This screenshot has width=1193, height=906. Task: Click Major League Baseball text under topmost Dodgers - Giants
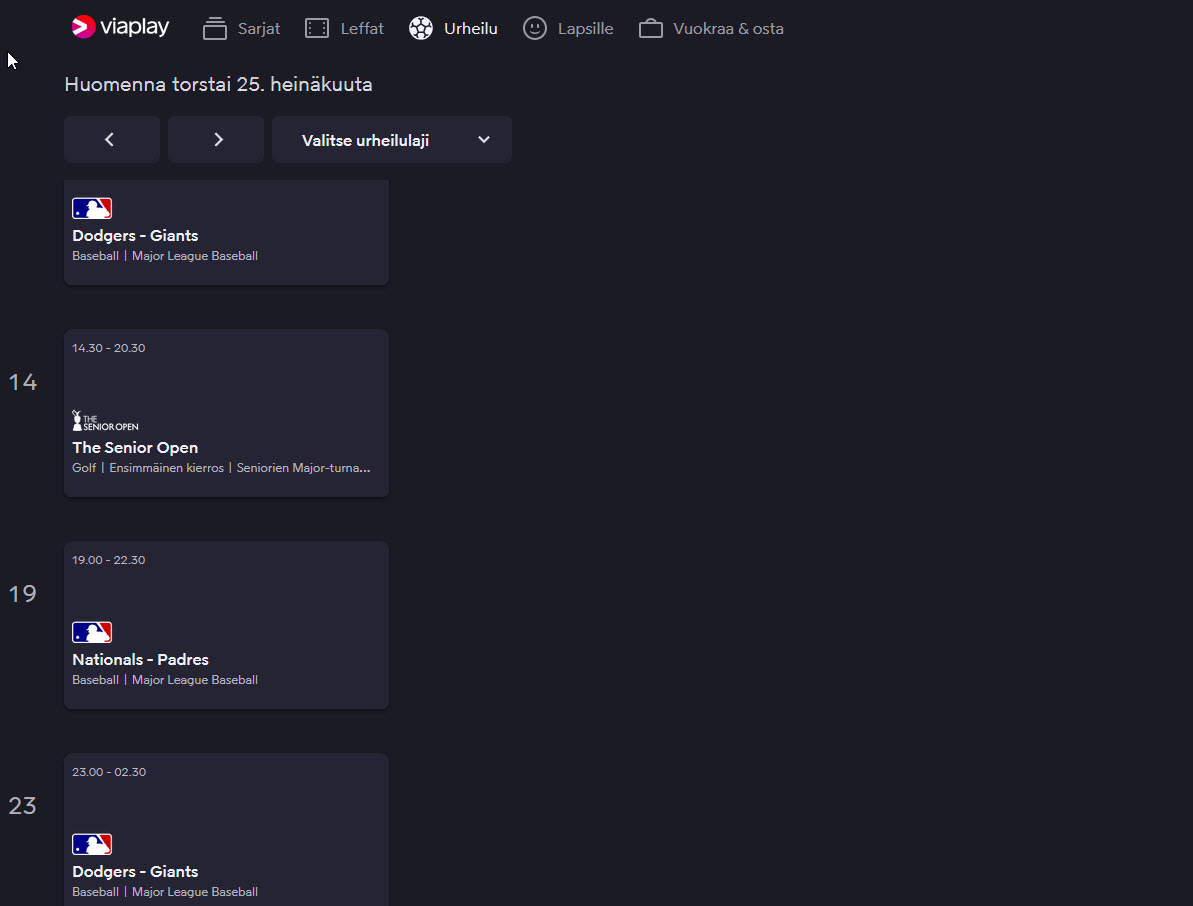(195, 256)
